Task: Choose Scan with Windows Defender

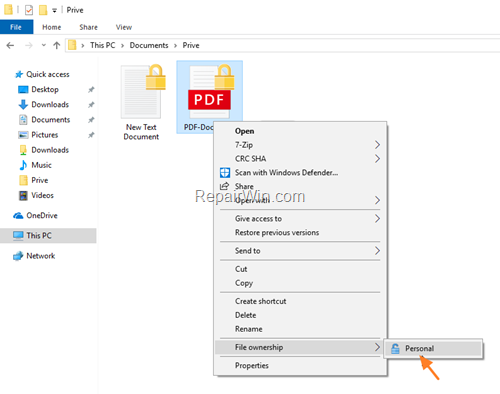Action: click(286, 173)
